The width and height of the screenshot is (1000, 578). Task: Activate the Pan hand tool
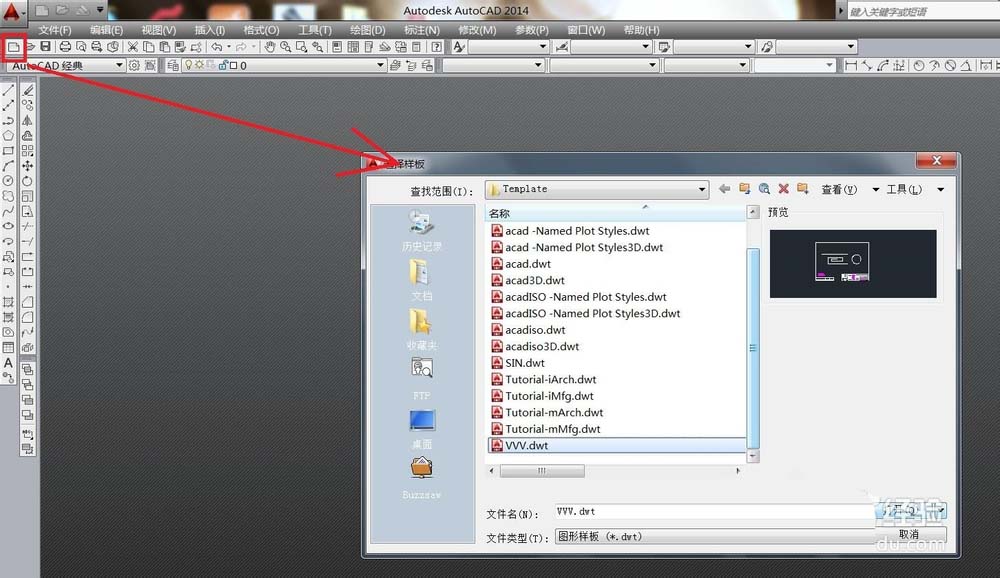pos(270,47)
